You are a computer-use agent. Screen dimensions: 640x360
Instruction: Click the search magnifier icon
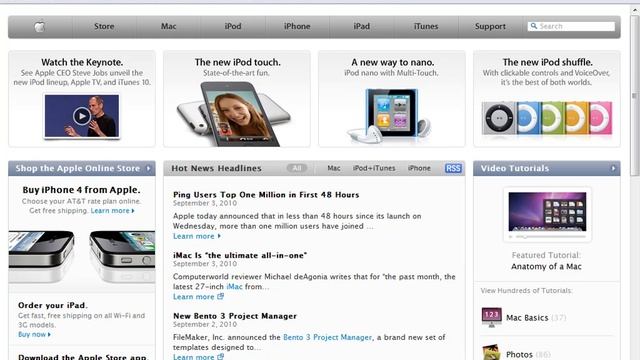(533, 26)
